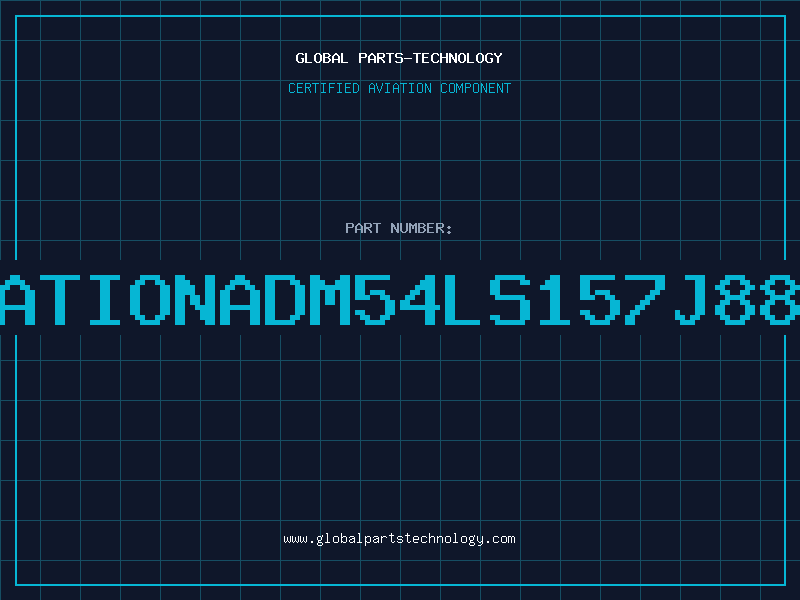The width and height of the screenshot is (800, 600).
Task: Click the 'PART NUMBER:' label
Action: 399,228
